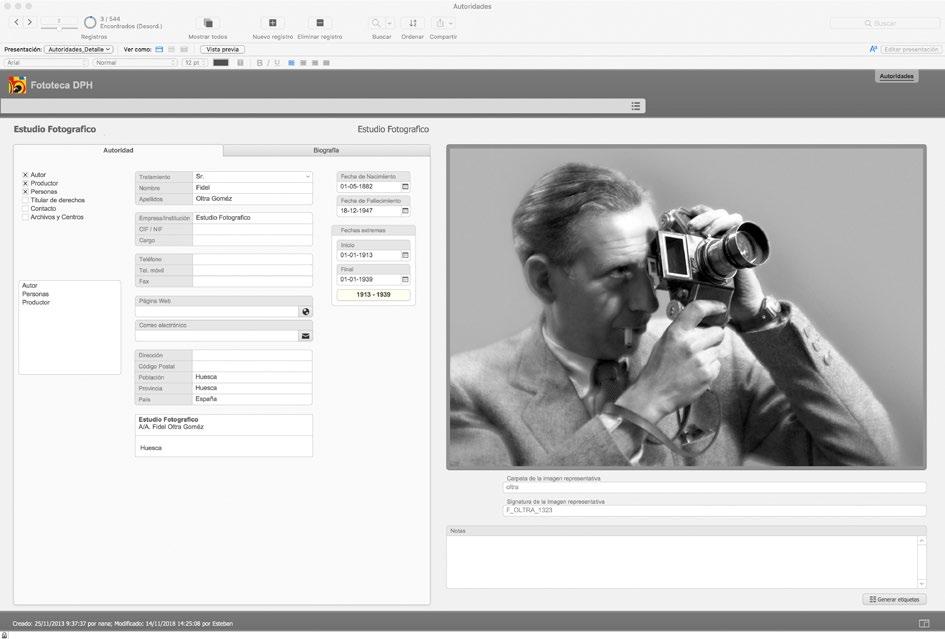
Task: Click the Buscar magnifier icon
Action: 376,23
